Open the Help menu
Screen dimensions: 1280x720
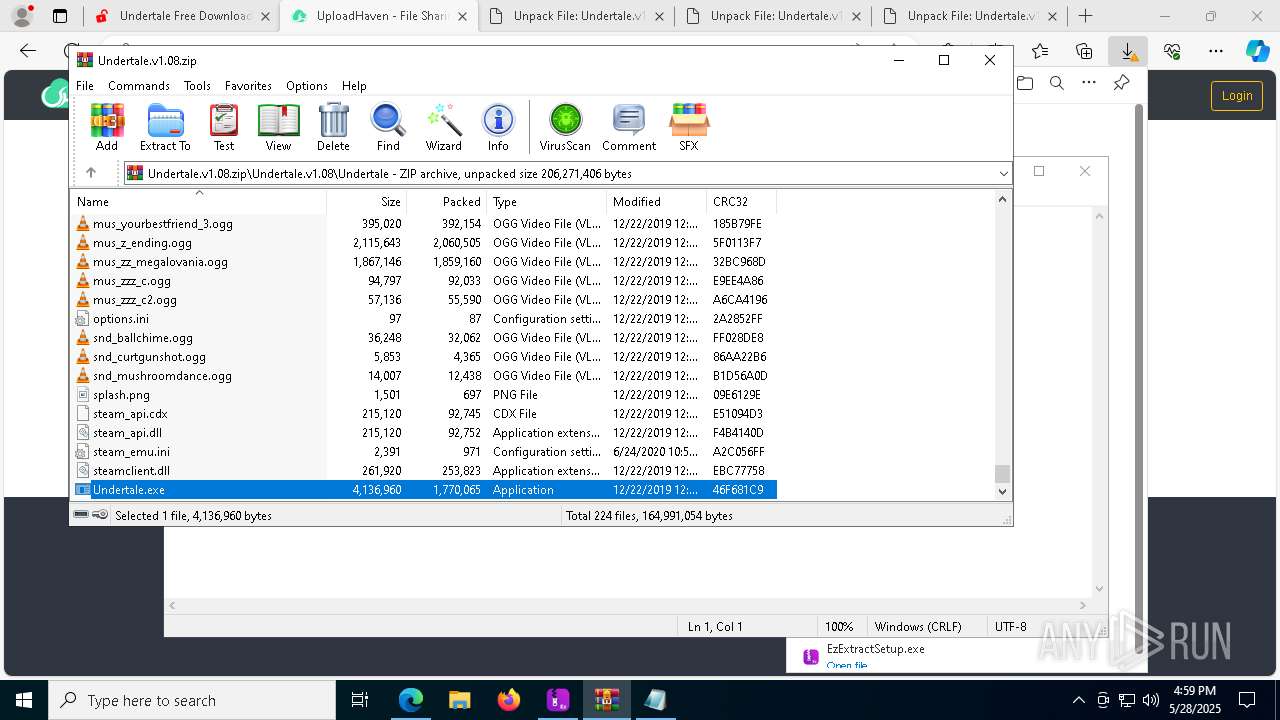[x=354, y=86]
